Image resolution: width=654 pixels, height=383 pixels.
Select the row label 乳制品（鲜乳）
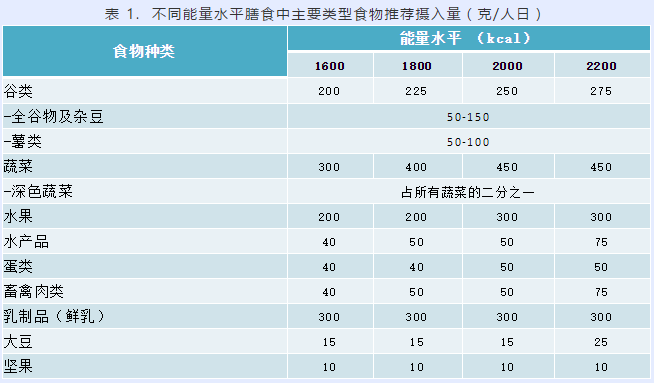(54, 316)
